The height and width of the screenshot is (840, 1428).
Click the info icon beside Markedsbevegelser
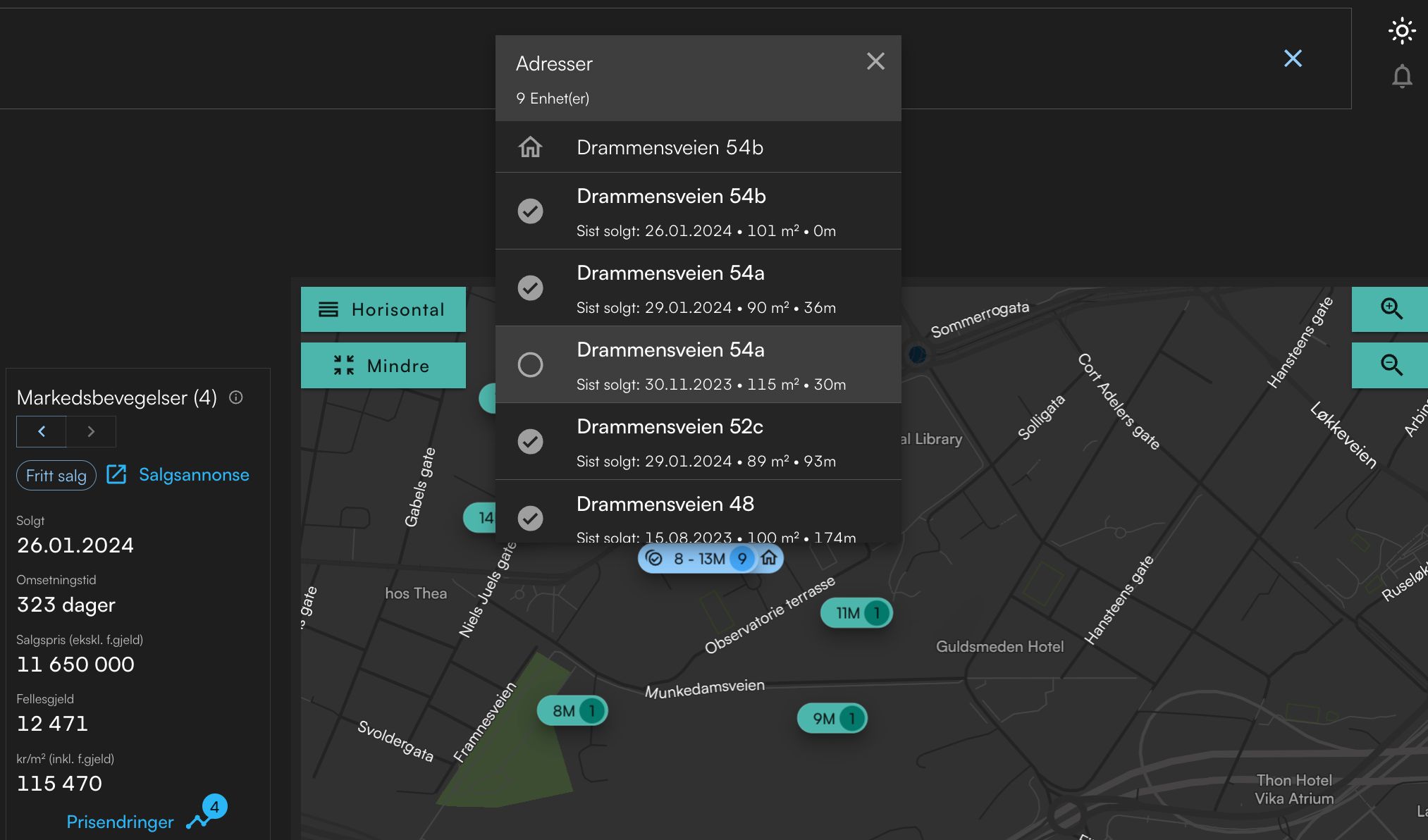point(236,397)
